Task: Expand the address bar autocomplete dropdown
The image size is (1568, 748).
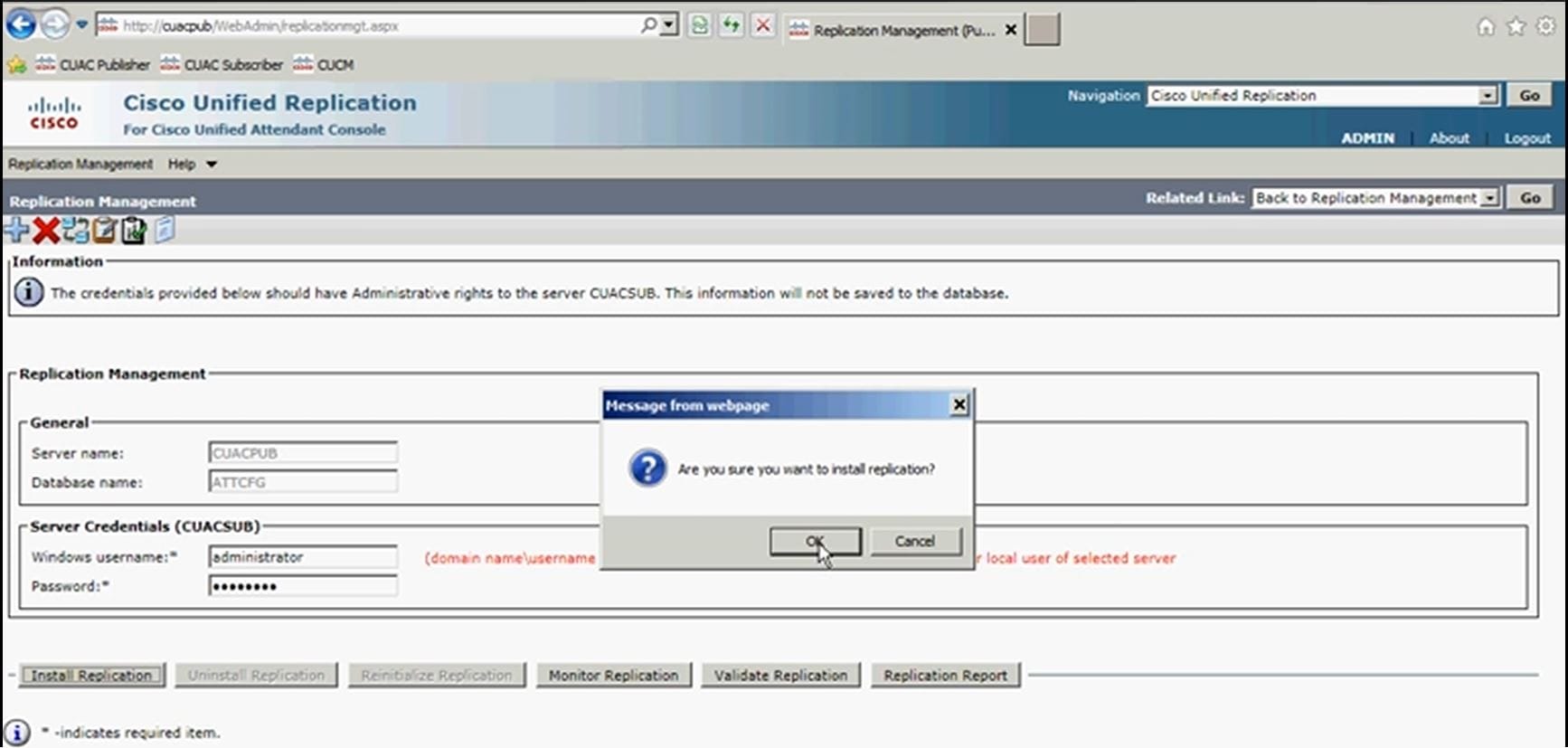Action: point(669,25)
